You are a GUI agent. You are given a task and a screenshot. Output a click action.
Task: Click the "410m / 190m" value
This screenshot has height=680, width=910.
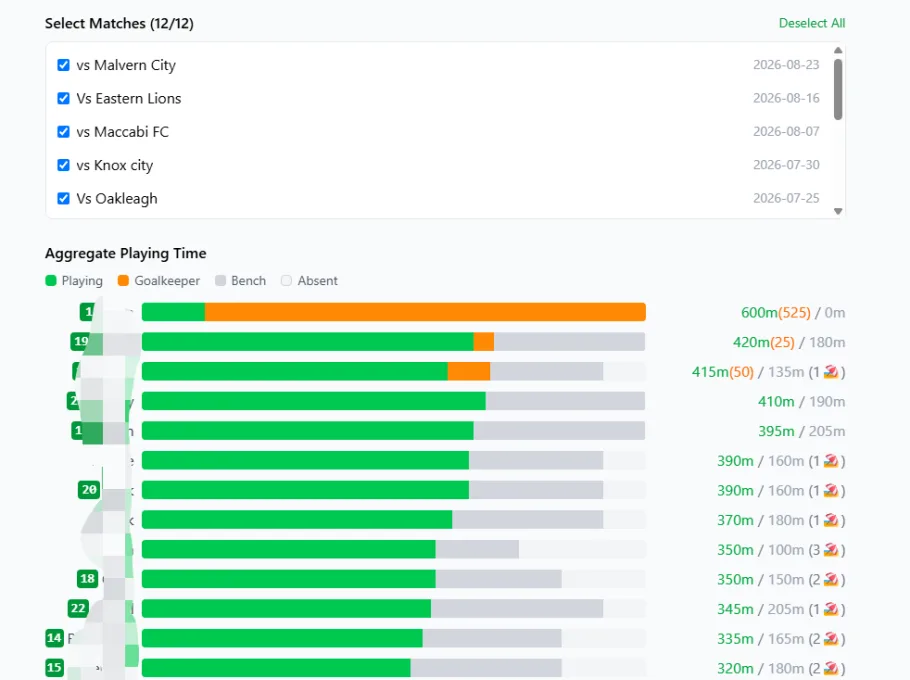tap(801, 402)
